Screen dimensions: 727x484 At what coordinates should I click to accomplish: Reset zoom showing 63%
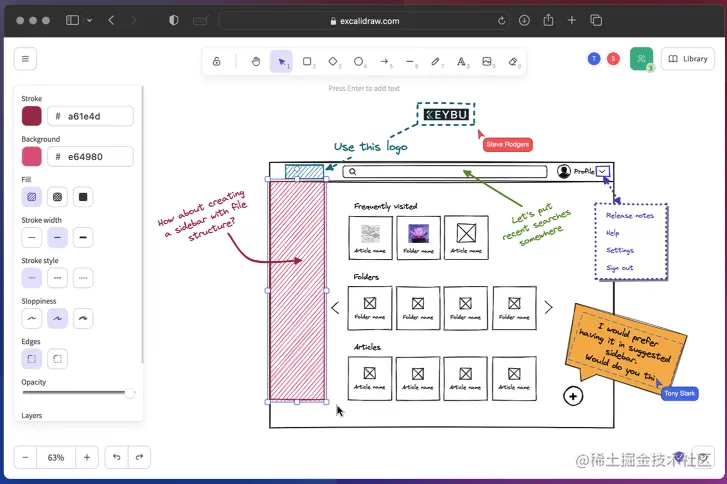coord(56,458)
